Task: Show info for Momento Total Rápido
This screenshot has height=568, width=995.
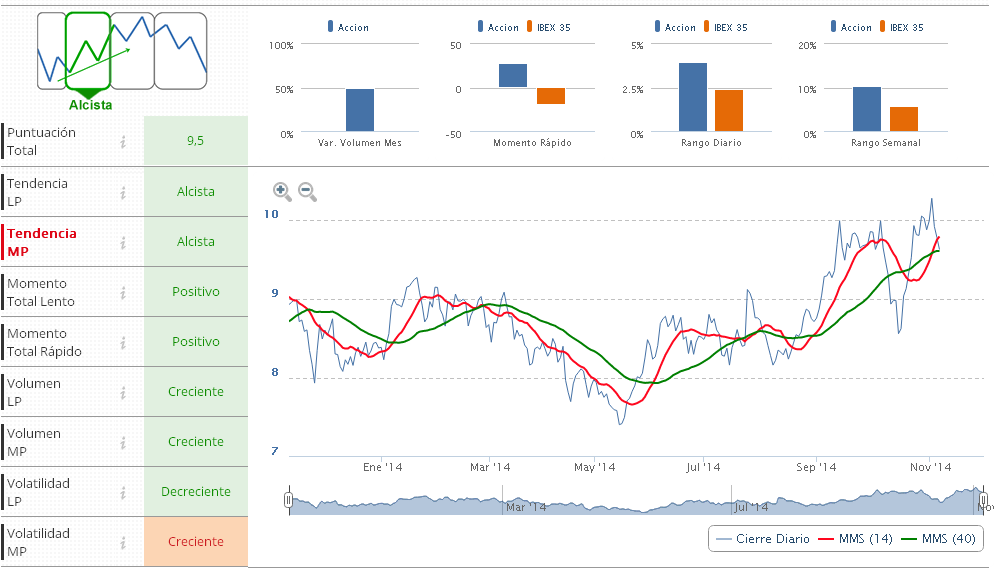Action: 123,342
